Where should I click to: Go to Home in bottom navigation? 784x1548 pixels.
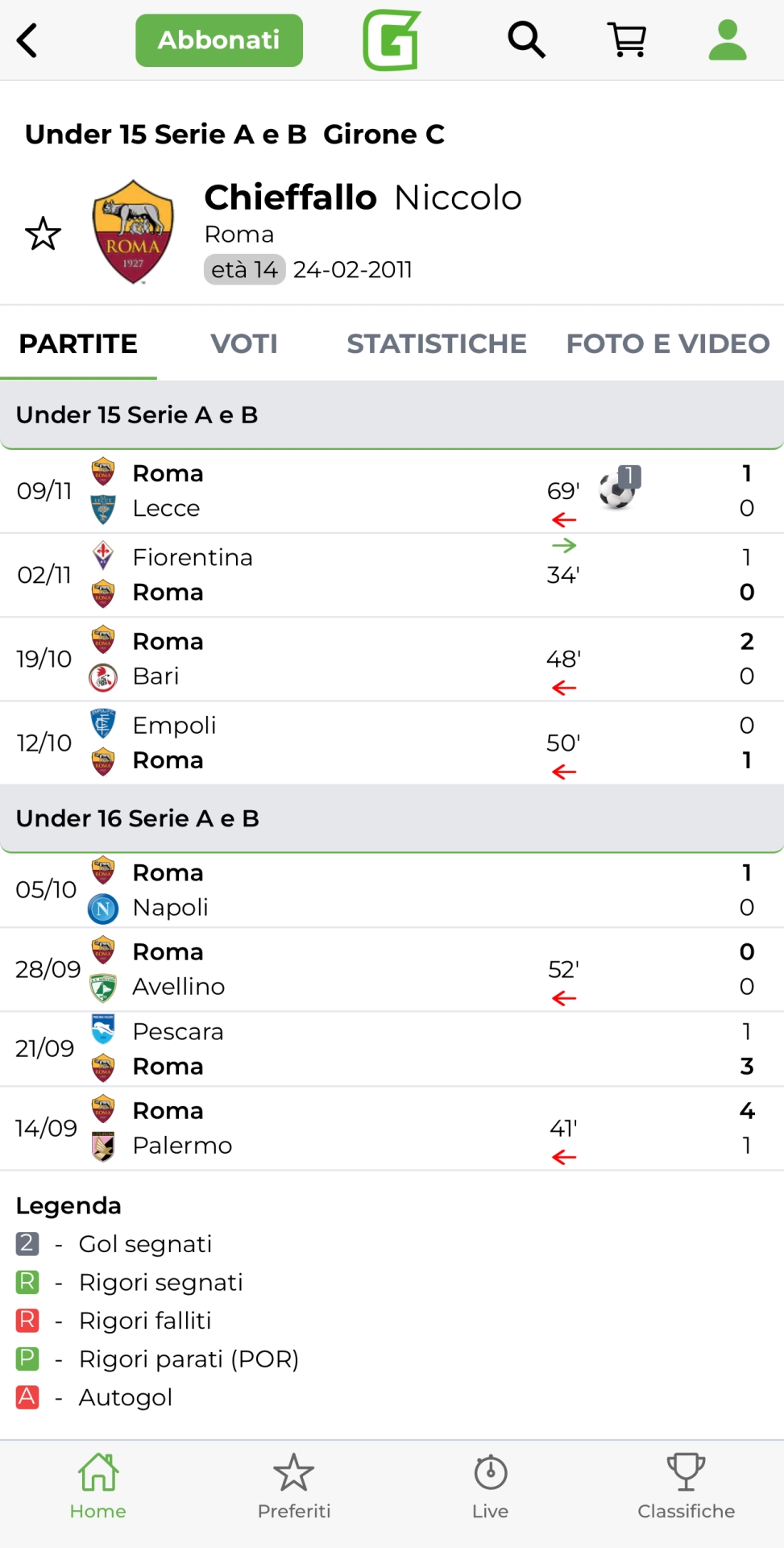point(97,1486)
